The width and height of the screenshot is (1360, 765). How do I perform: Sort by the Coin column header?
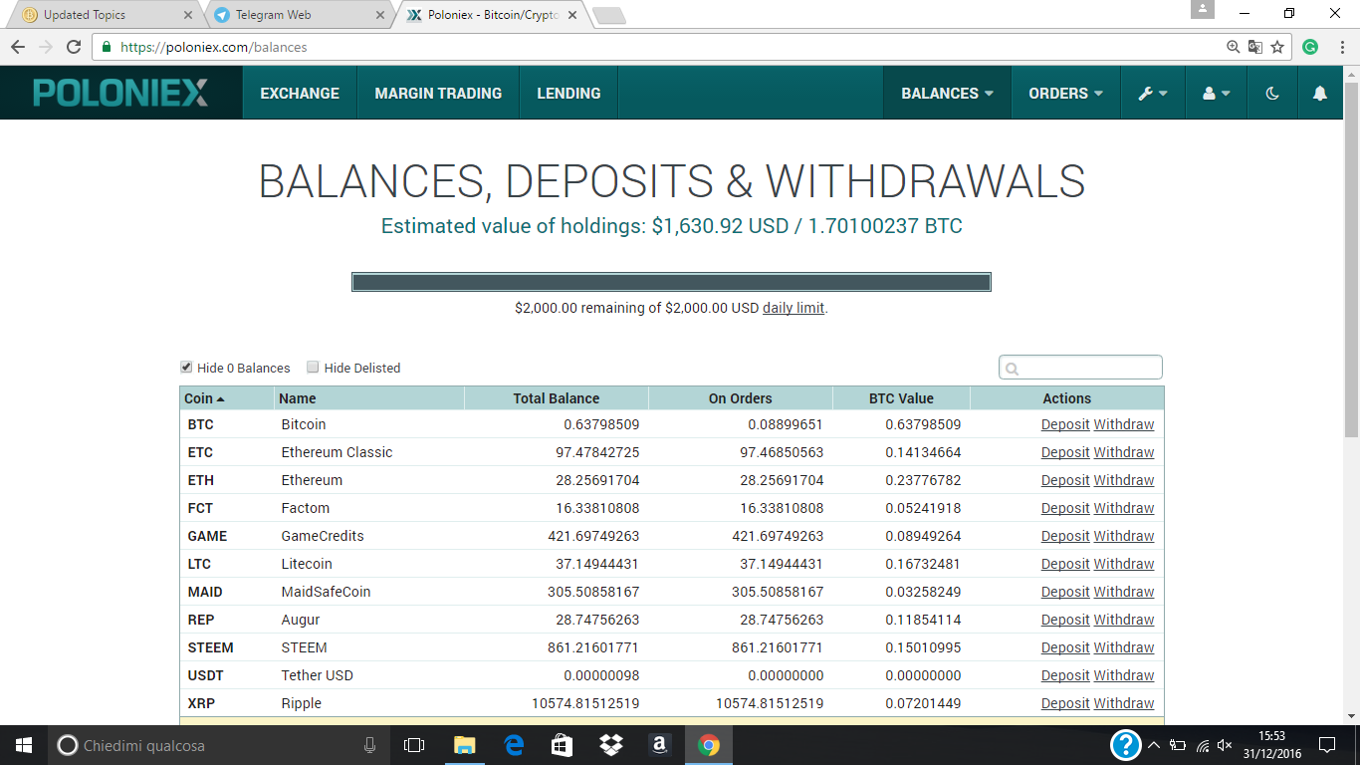(227, 398)
